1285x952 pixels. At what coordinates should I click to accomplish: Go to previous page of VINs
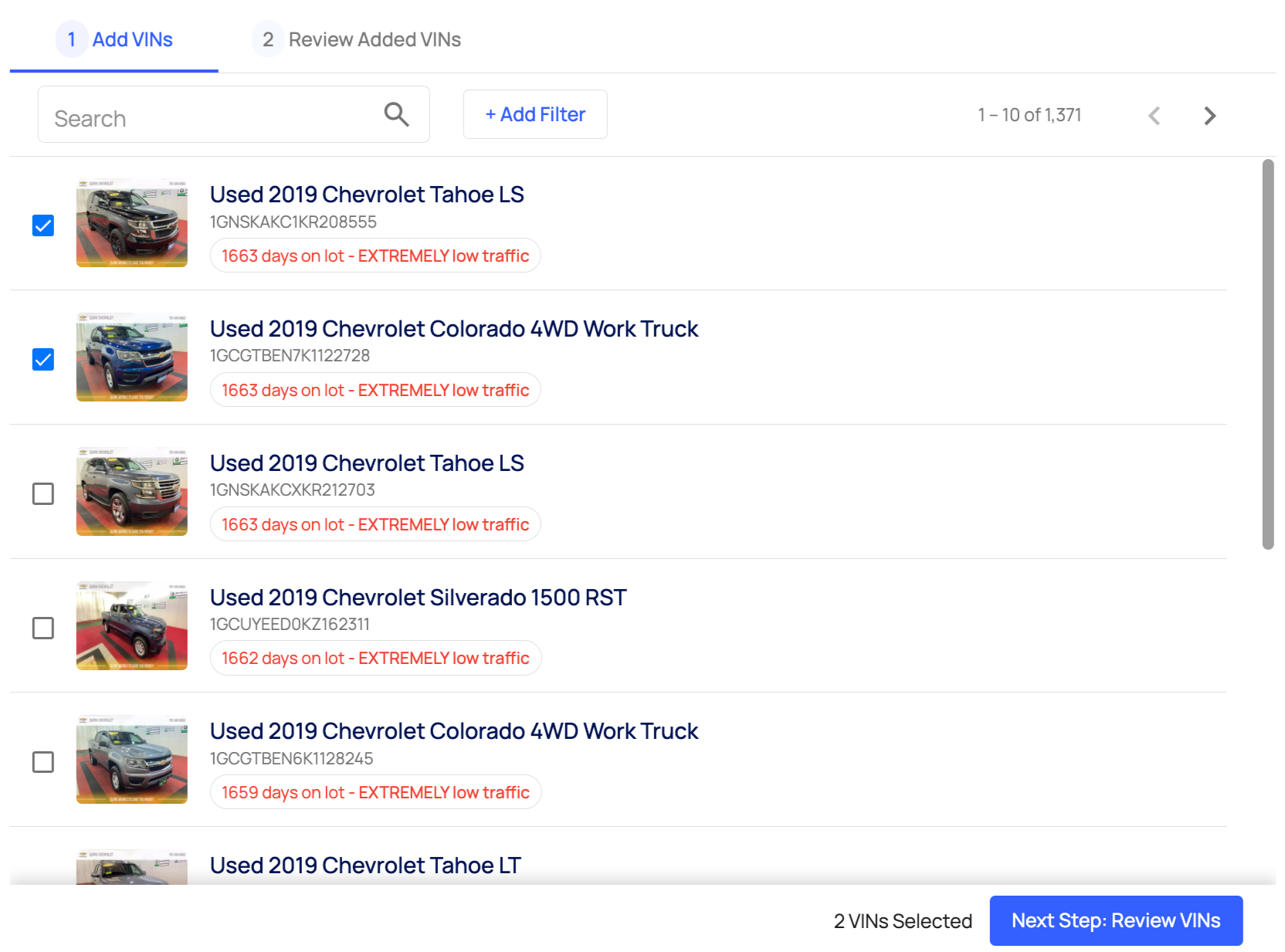click(x=1154, y=116)
